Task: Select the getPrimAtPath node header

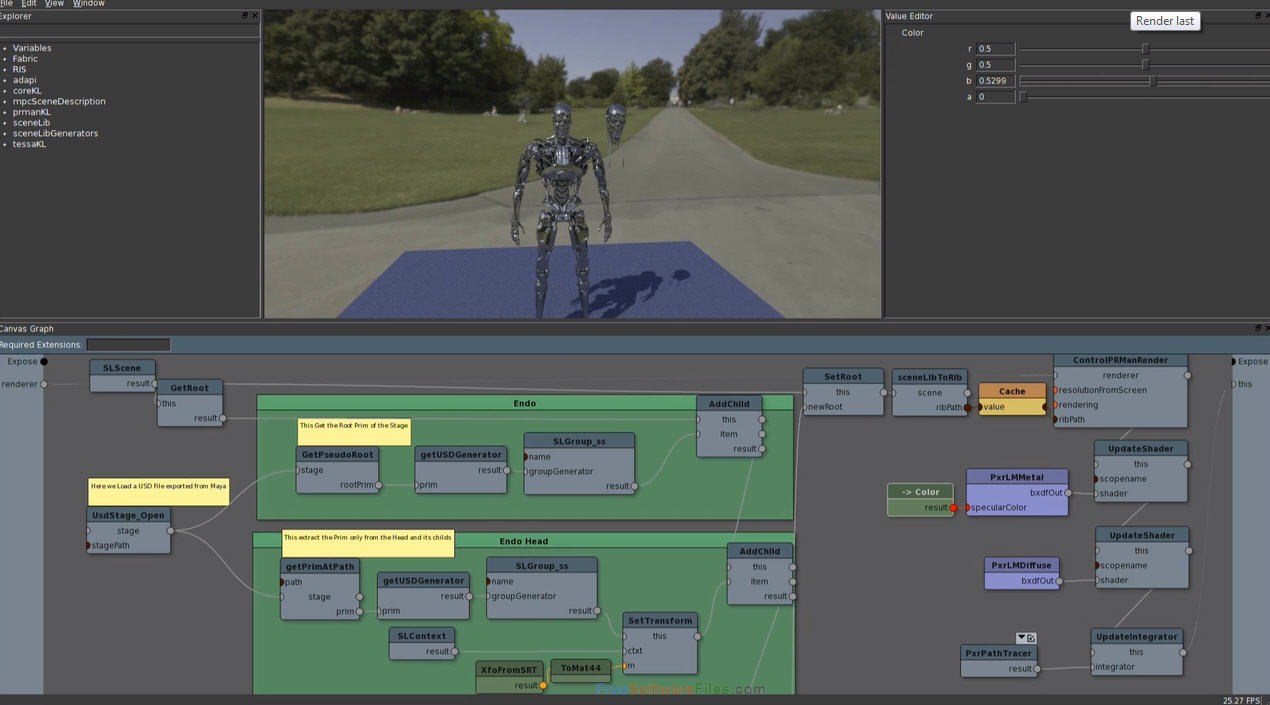Action: tap(320, 566)
